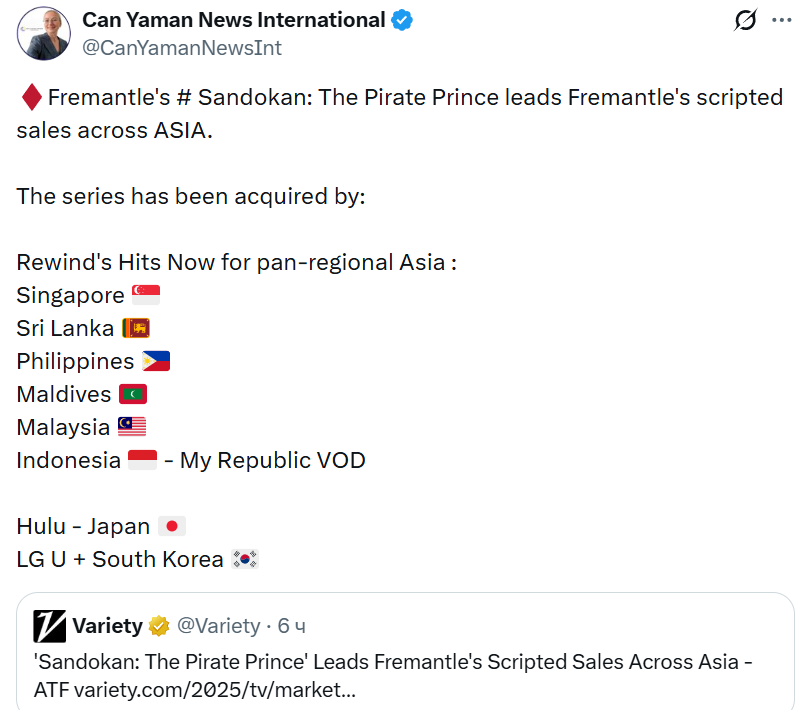Screen dimensions: 795x710
Task: Click the quoted post's 6 ч timestamp
Action: point(292,626)
